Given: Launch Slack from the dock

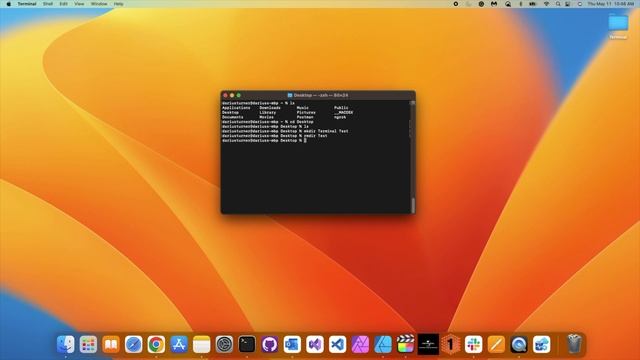Looking at the screenshot, I should tap(473, 344).
